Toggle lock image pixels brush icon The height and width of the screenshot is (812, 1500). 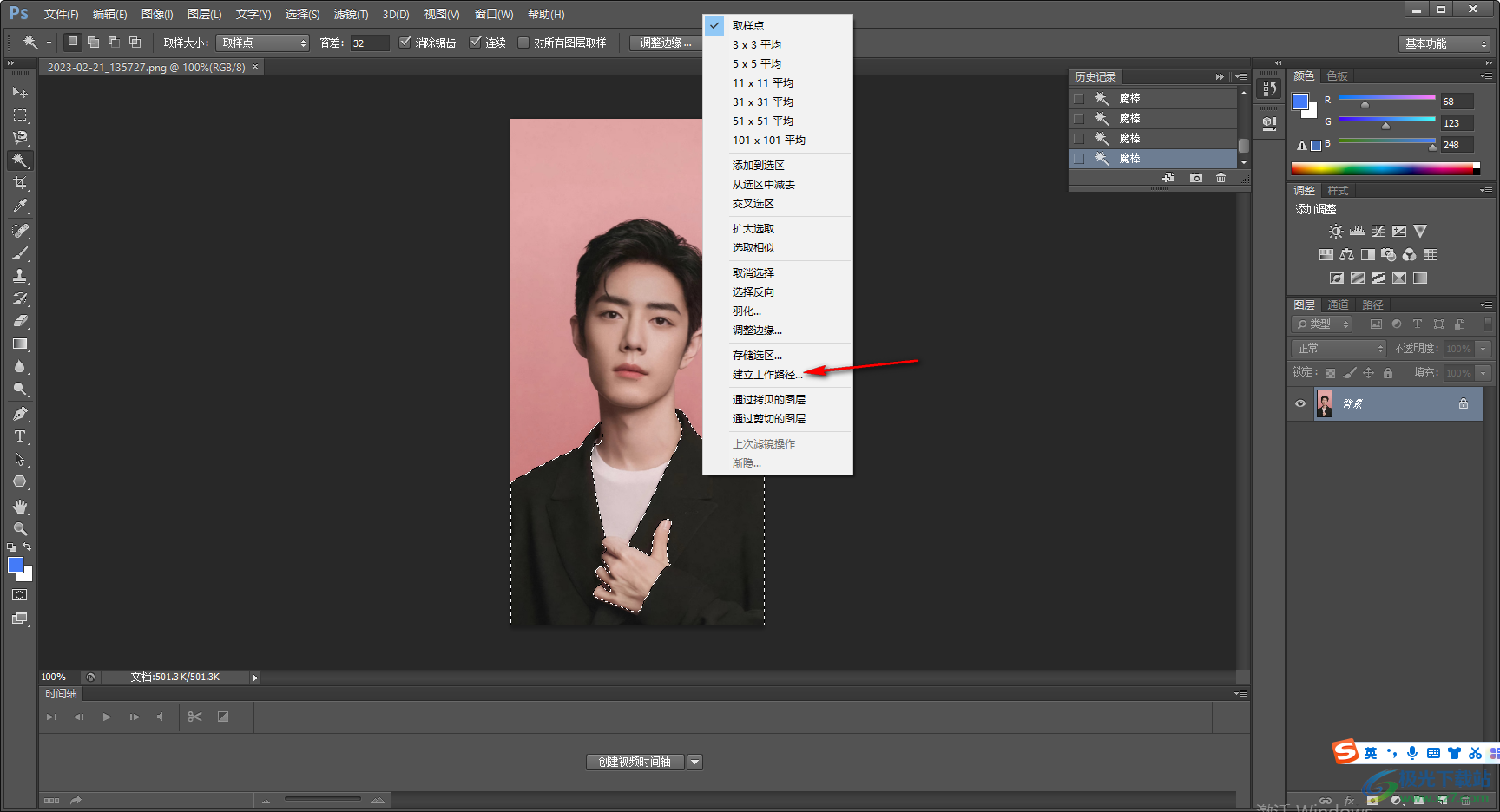tap(1349, 373)
